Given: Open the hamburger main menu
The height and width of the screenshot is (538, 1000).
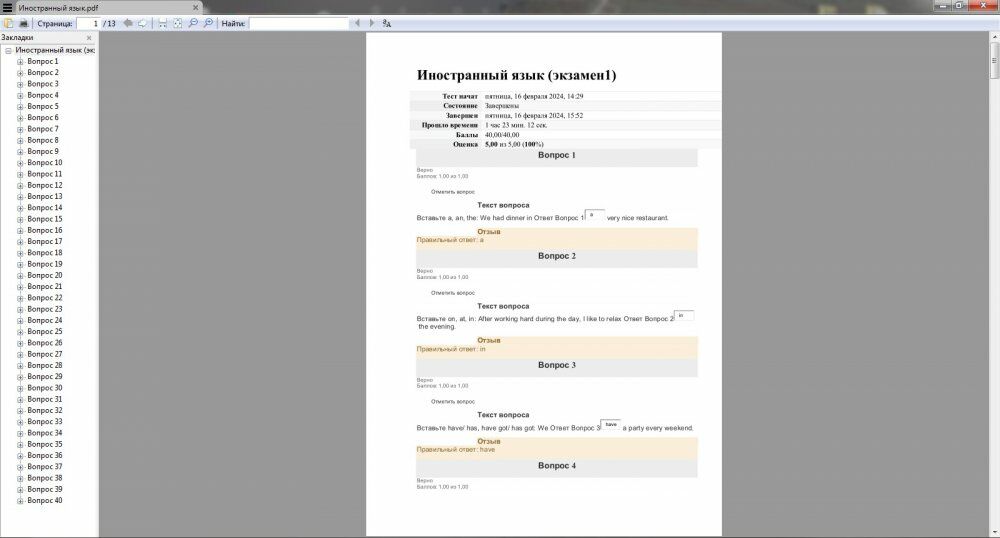Looking at the screenshot, I should [8, 8].
